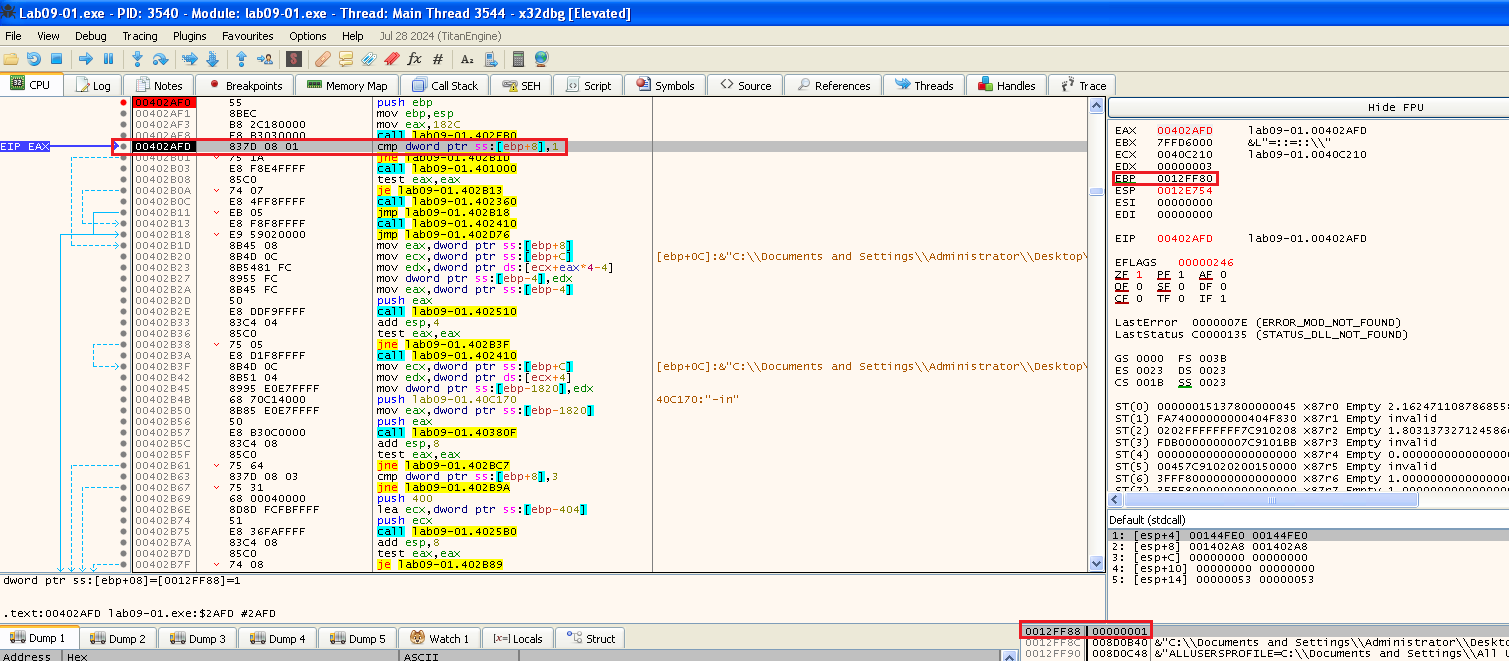Select the EBP register value 0012FF80
Screen dimensions: 1509x661
1185,178
